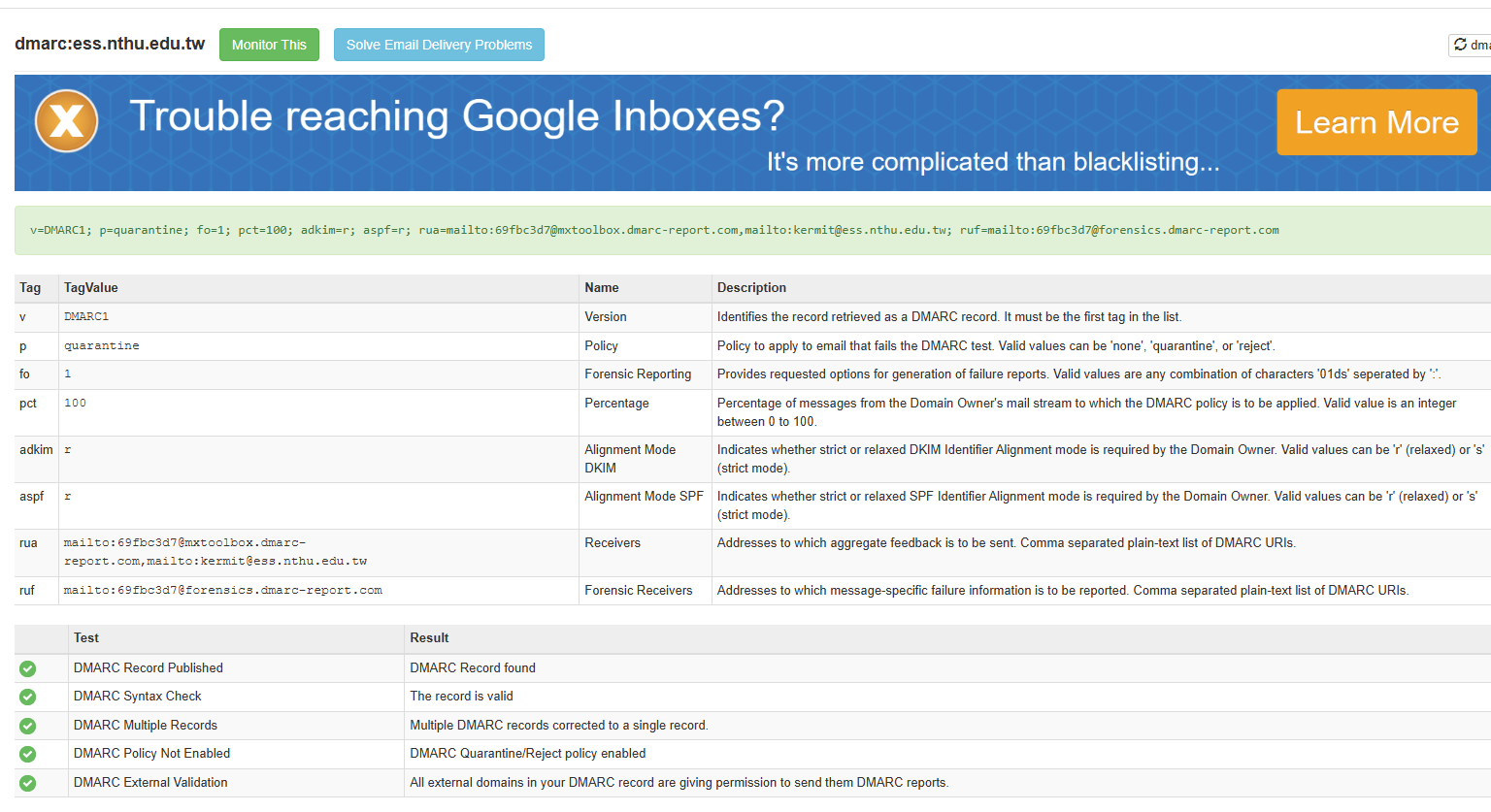Click green check icon for DMARC Record Published
This screenshot has height=812, width=1491.
click(28, 668)
